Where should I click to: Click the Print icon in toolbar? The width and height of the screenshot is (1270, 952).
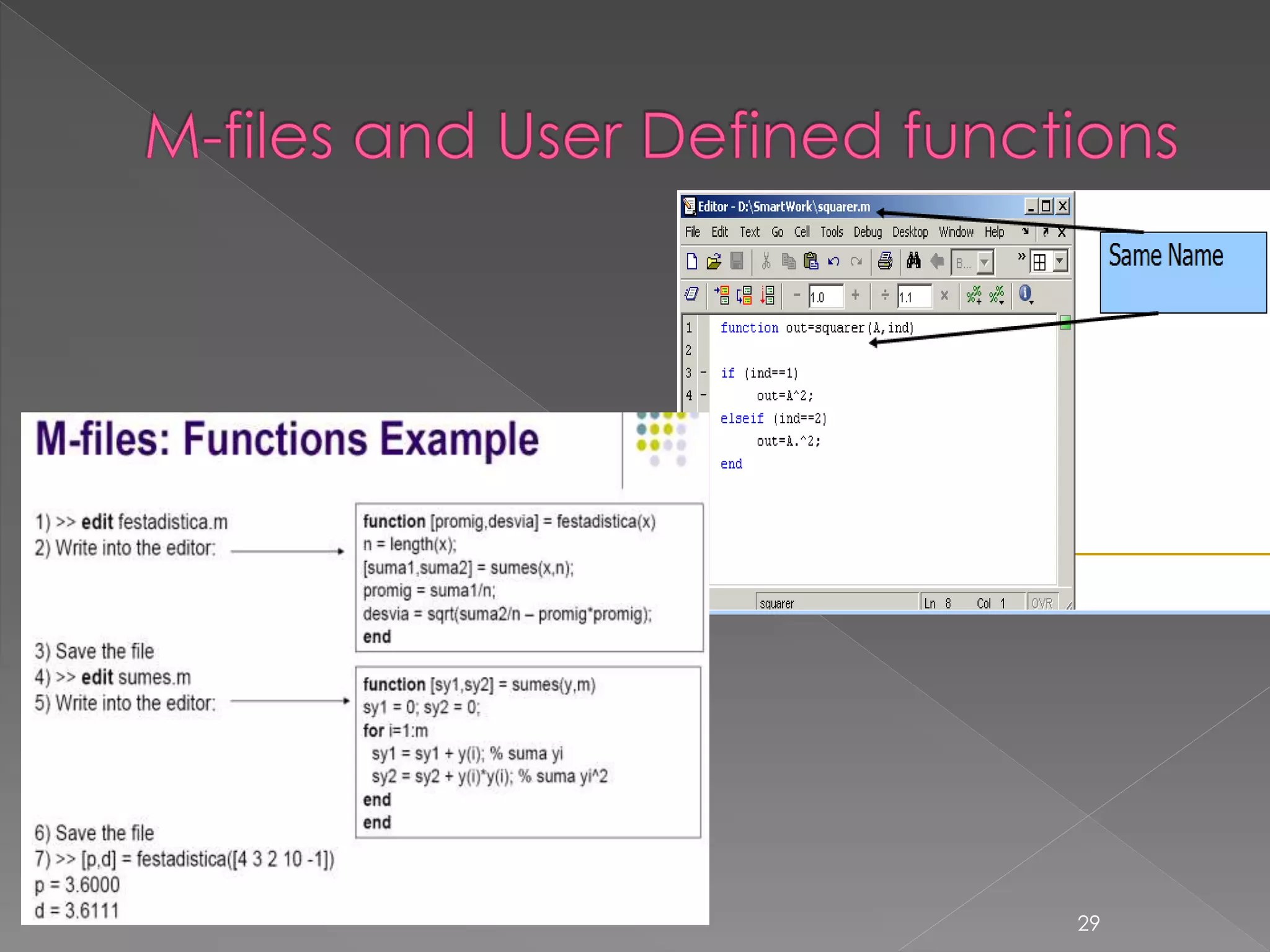point(885,262)
